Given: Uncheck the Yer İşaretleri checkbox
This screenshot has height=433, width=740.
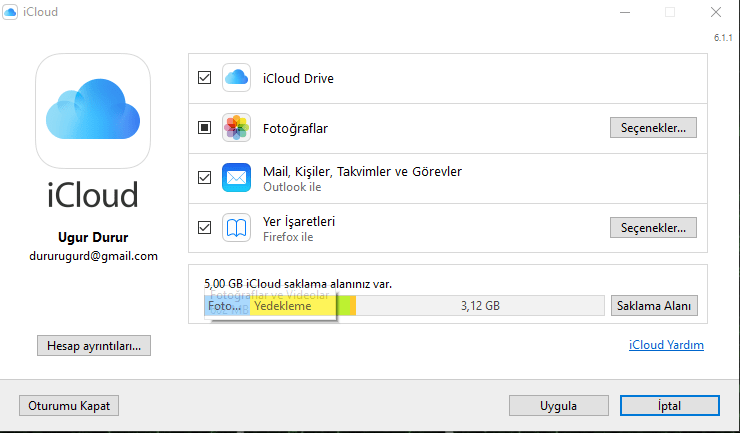Looking at the screenshot, I should tap(205, 228).
